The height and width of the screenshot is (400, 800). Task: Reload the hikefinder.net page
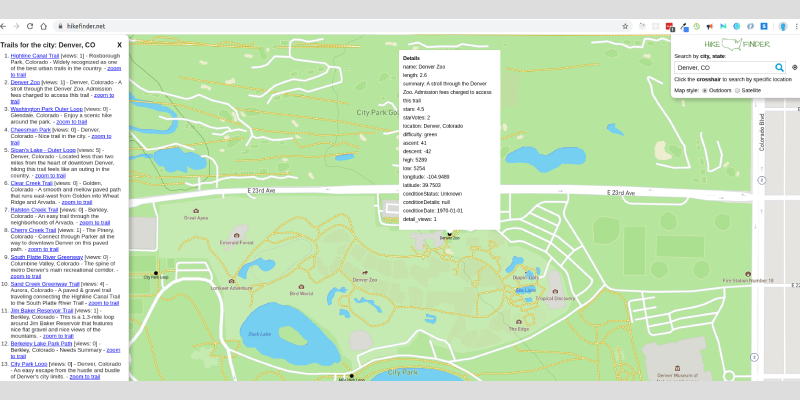pos(30,26)
